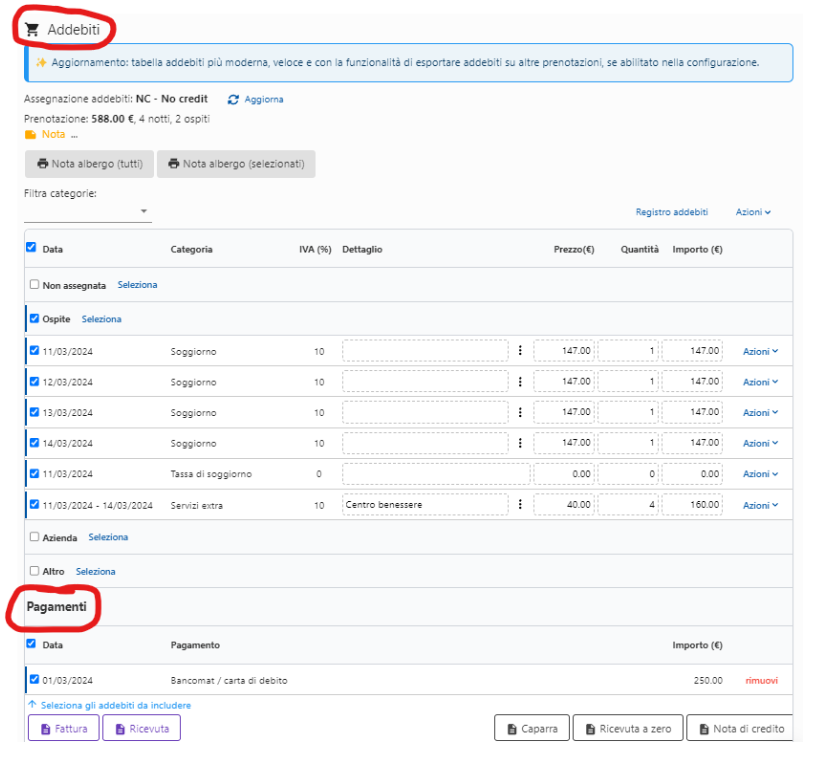Viewport: 821px width, 765px height.
Task: Click the yellow Nota folder icon
Action: (x=30, y=134)
